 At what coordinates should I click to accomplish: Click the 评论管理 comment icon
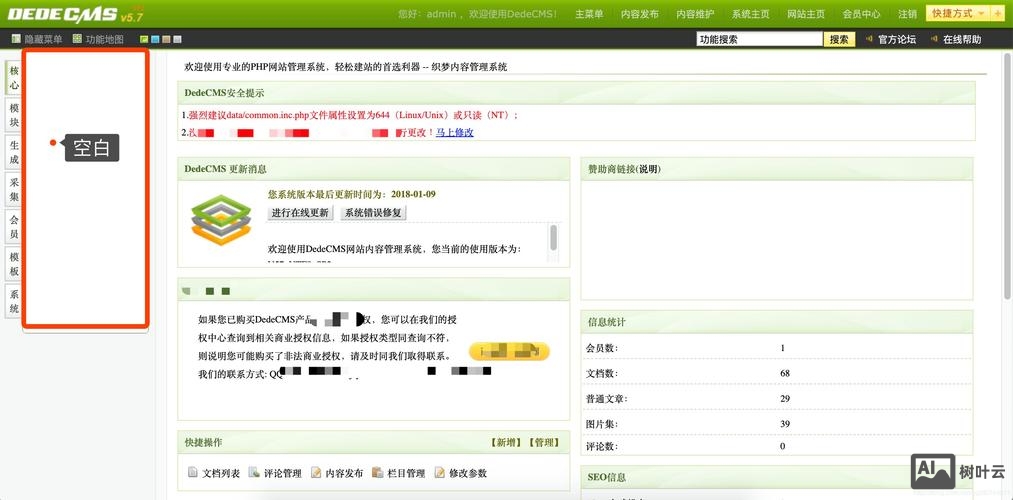coord(255,472)
